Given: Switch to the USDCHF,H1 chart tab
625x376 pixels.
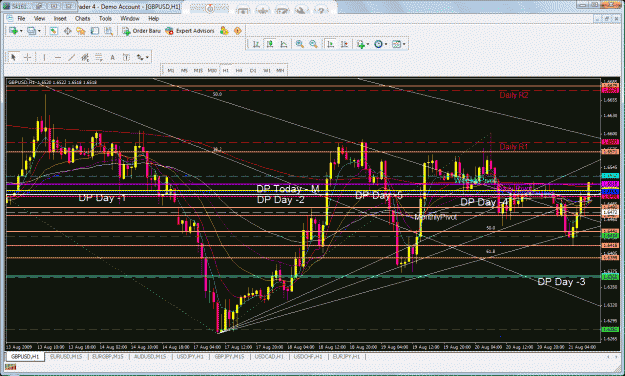Looking at the screenshot, I should (x=308, y=356).
